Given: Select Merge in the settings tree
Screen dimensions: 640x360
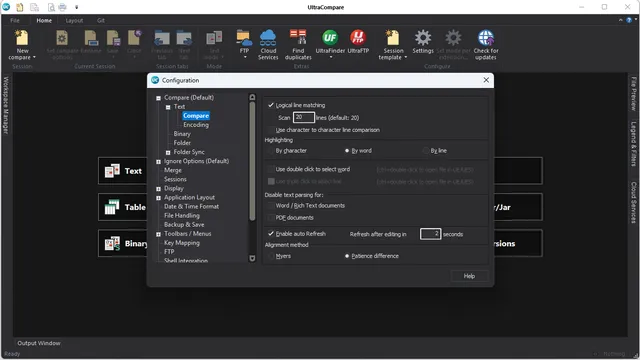Looking at the screenshot, I should (x=173, y=170).
